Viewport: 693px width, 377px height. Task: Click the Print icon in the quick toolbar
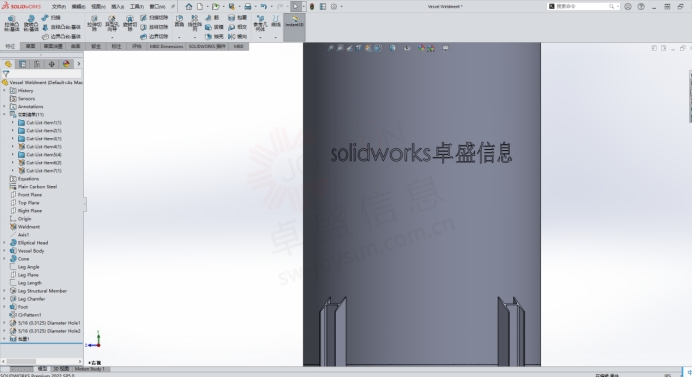pyautogui.click(x=248, y=7)
